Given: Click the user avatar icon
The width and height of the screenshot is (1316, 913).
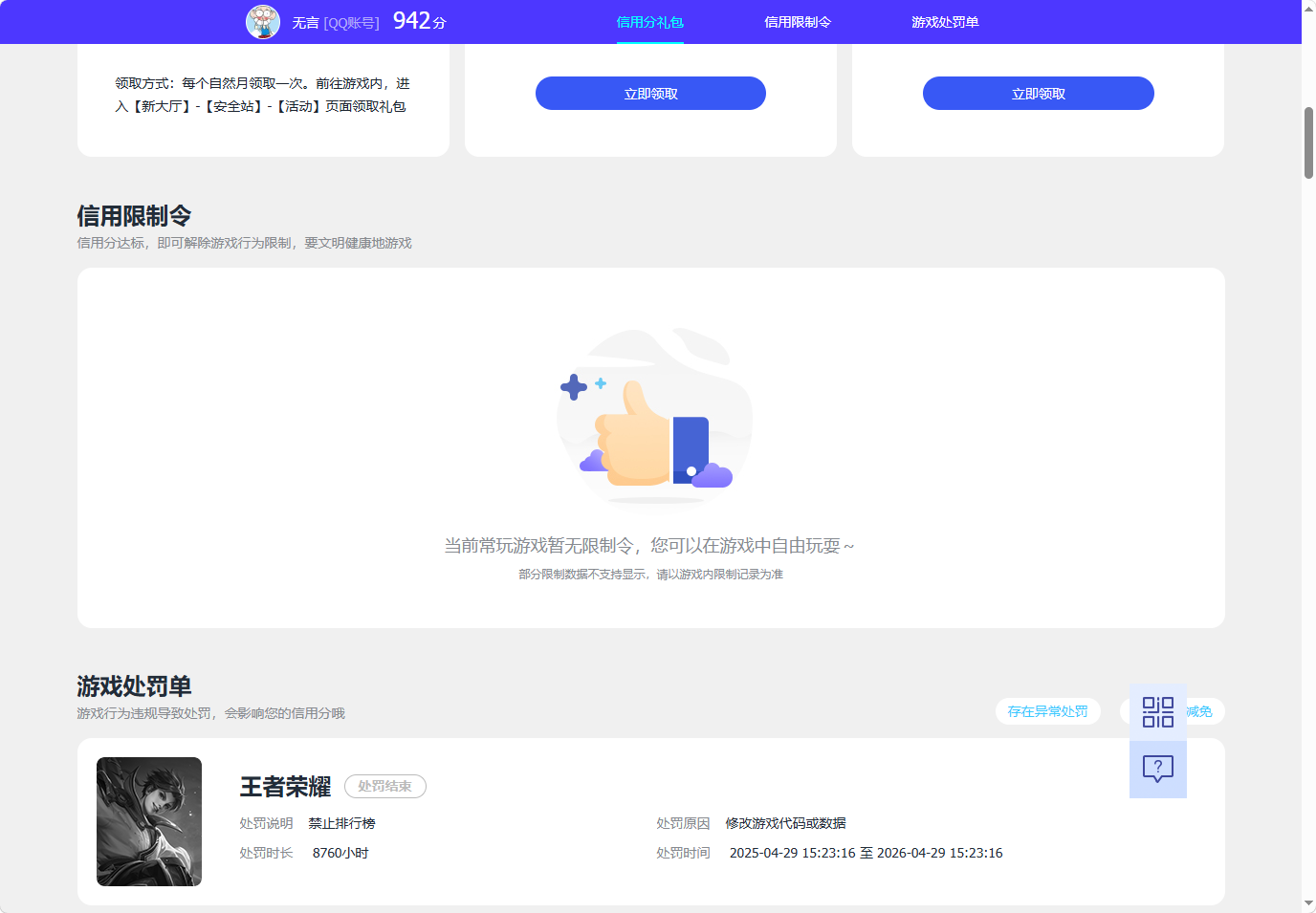Looking at the screenshot, I should [263, 22].
